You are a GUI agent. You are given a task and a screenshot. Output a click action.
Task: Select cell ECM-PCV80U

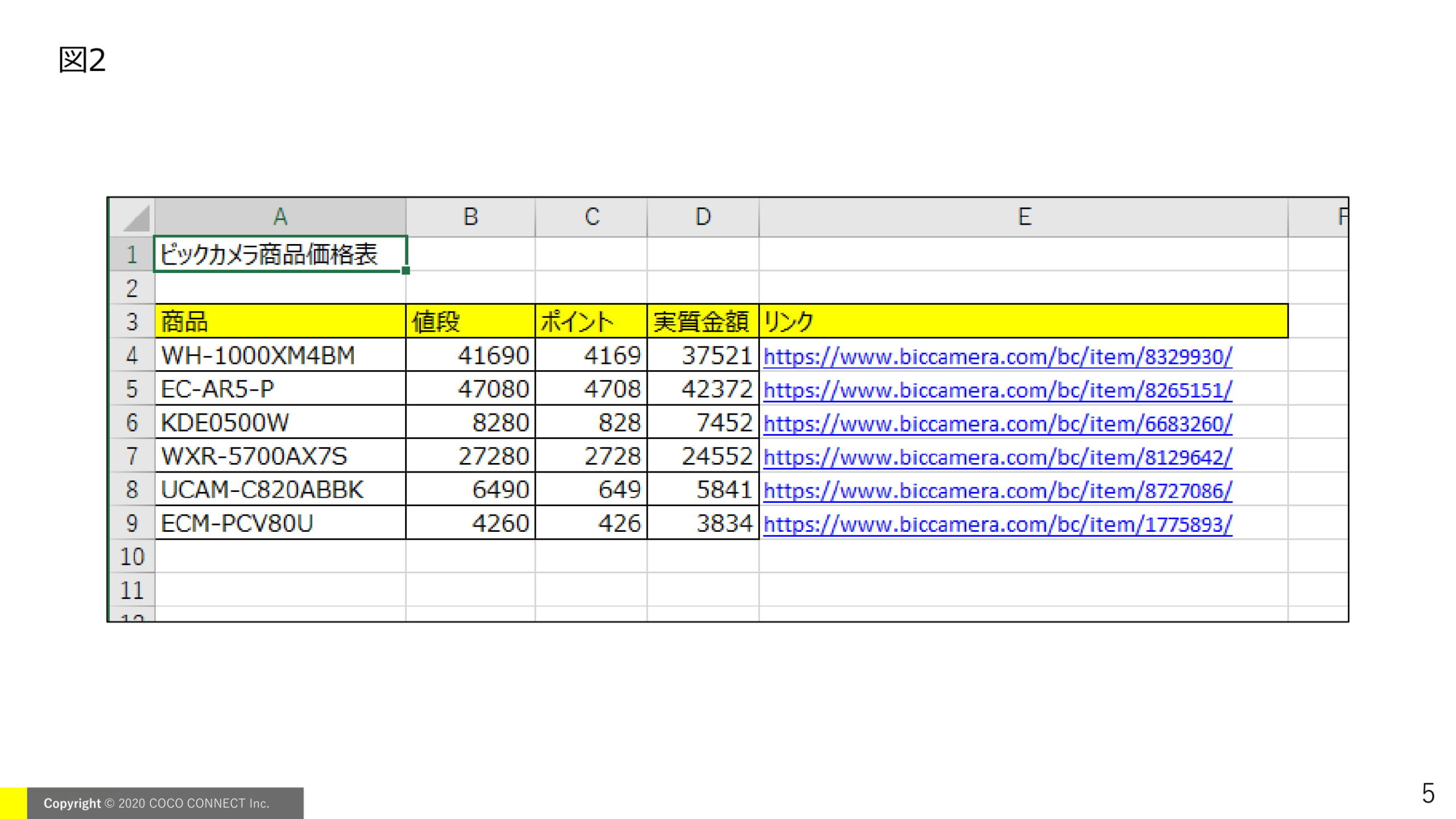click(280, 523)
